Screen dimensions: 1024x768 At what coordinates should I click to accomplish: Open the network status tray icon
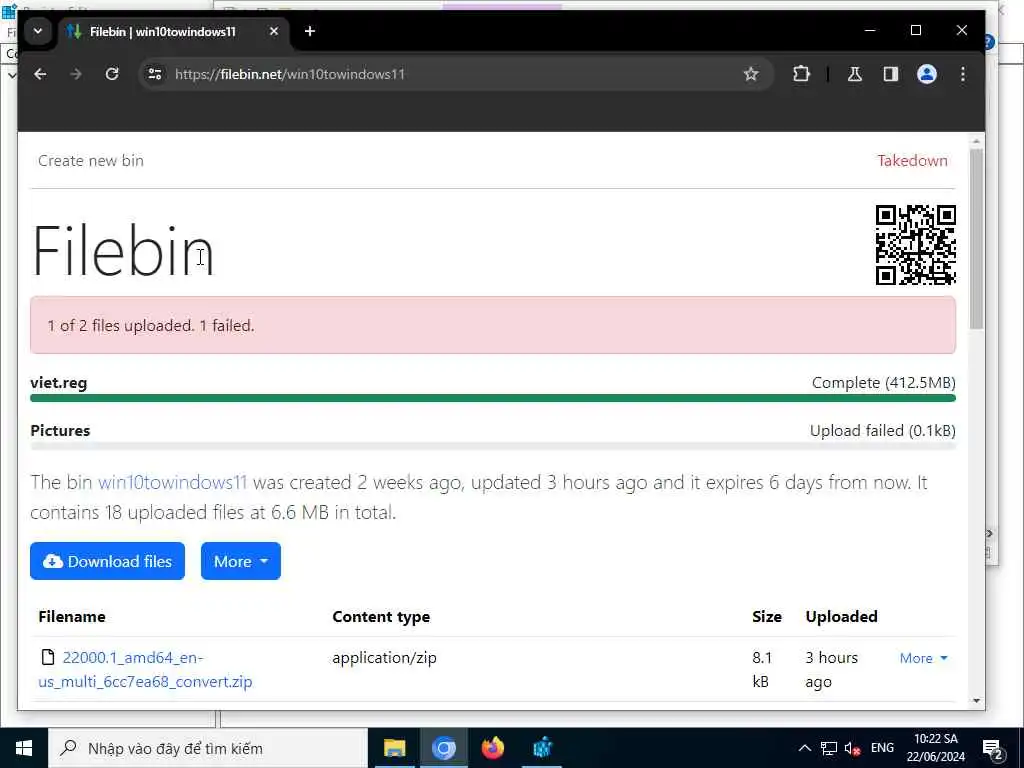coord(829,748)
